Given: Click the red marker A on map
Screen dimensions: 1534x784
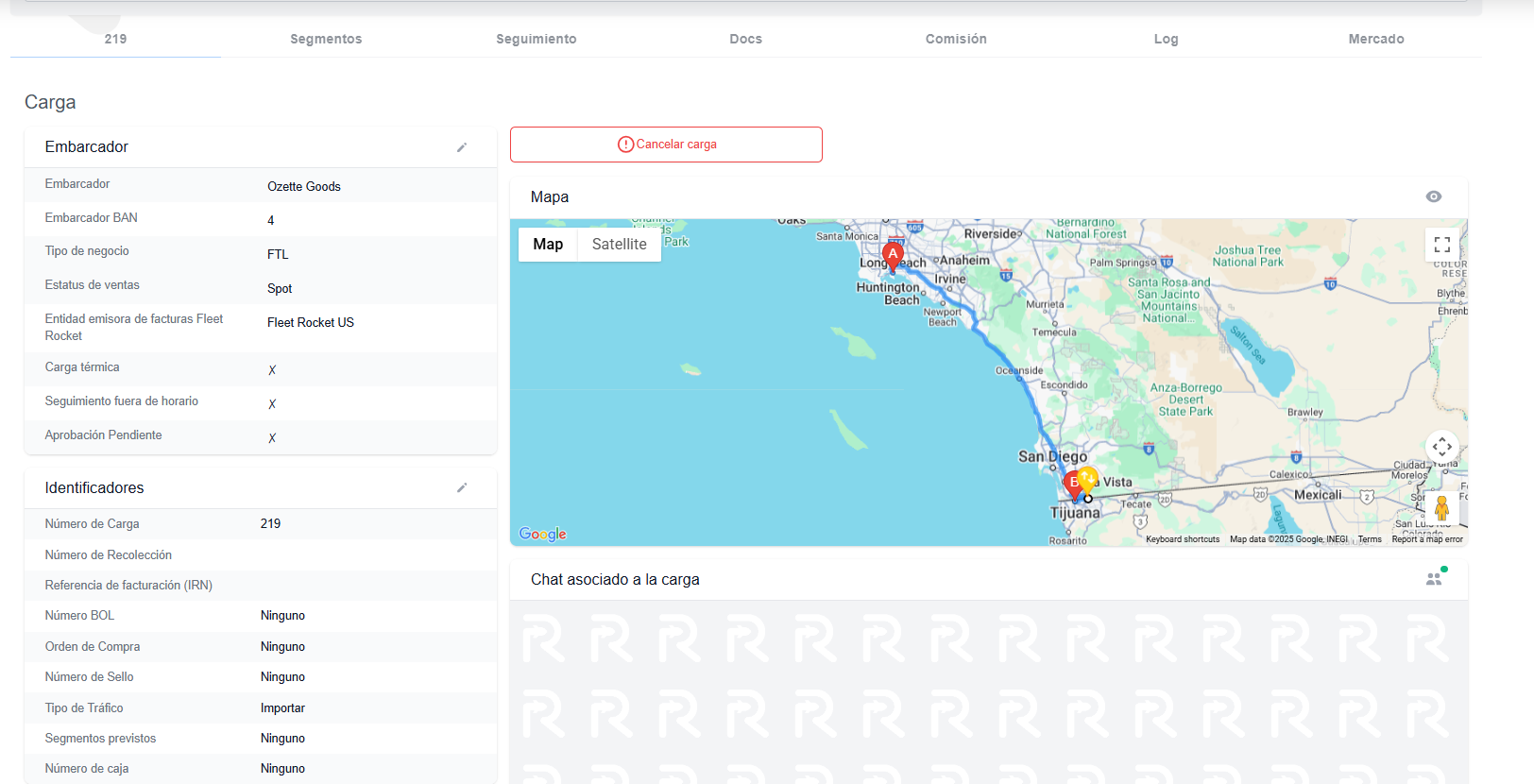Looking at the screenshot, I should (x=893, y=255).
